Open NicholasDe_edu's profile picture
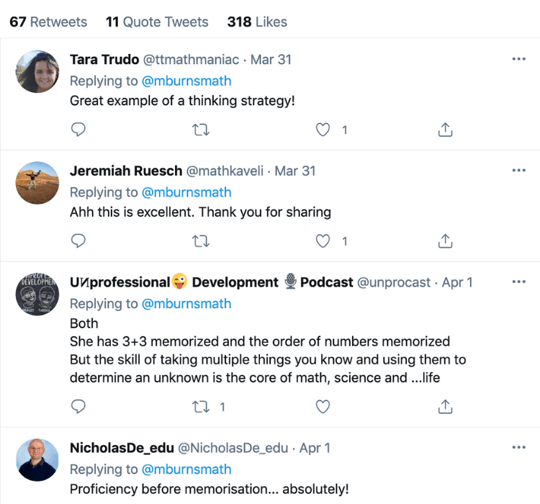The image size is (540, 504). (37, 460)
